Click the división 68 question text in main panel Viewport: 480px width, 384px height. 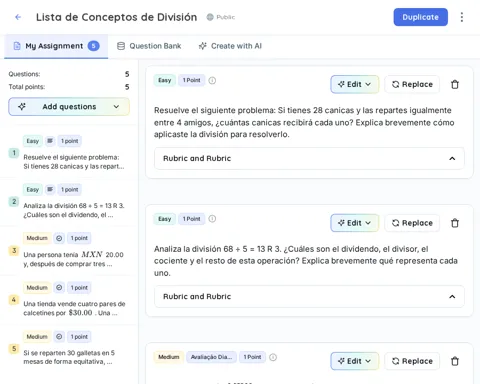tap(306, 261)
